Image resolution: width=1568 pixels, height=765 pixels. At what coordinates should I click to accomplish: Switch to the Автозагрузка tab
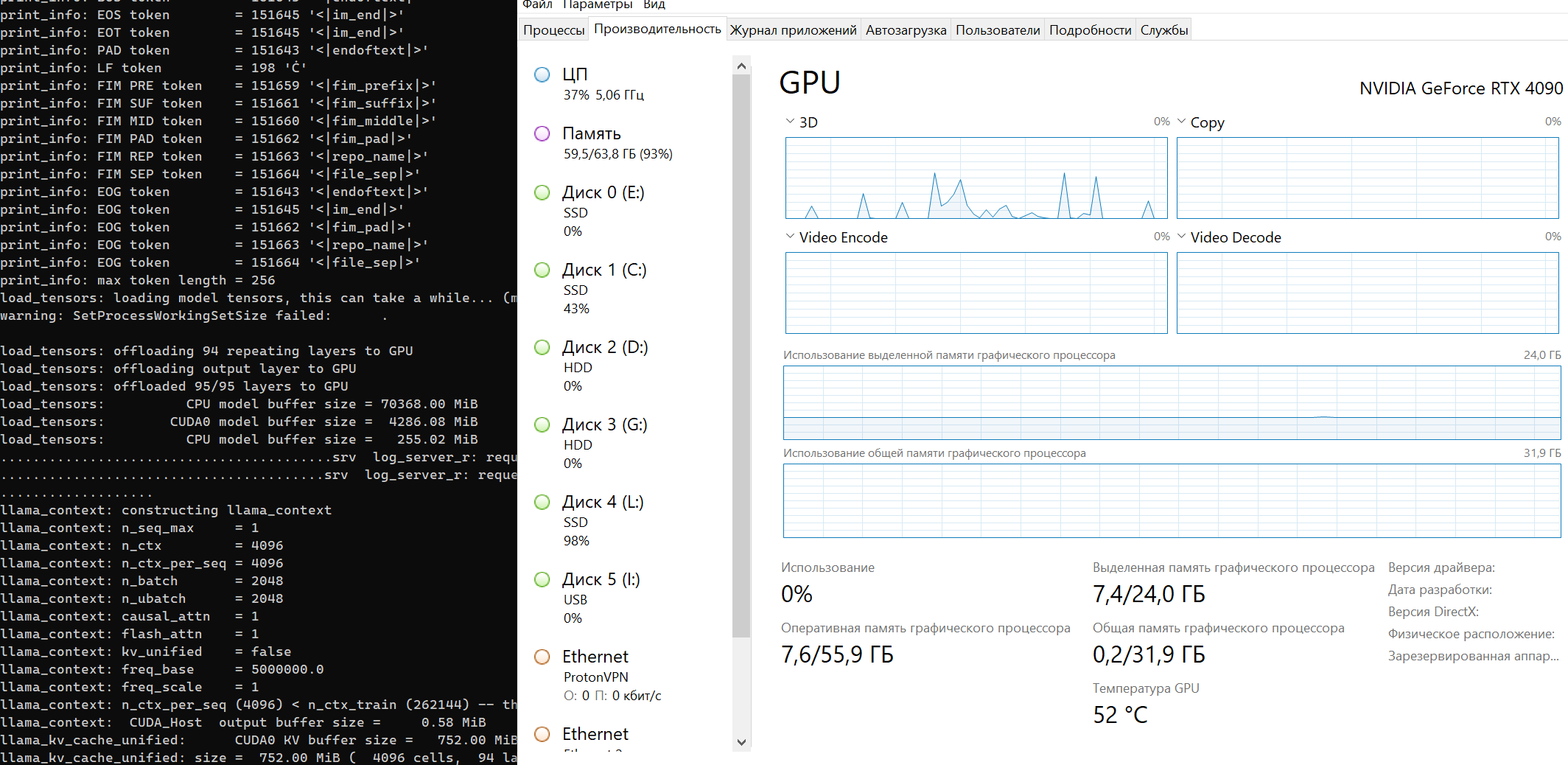click(906, 30)
